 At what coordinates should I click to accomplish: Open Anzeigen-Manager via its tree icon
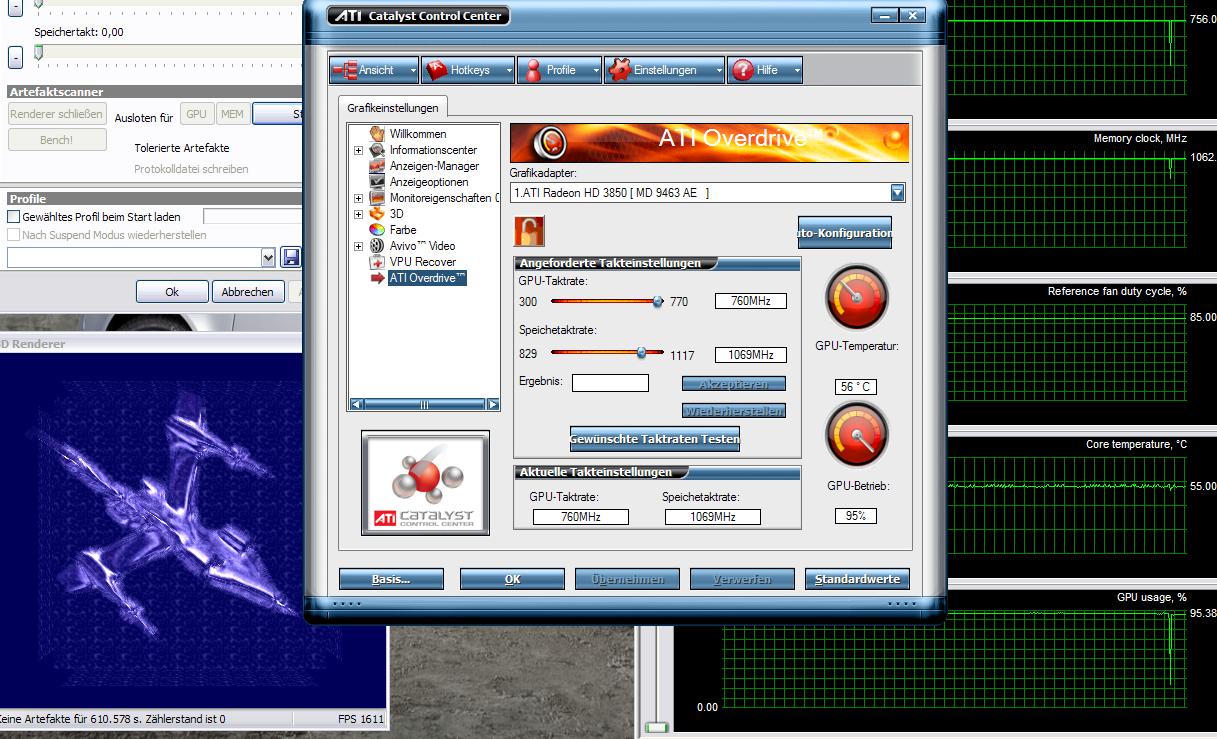(377, 166)
